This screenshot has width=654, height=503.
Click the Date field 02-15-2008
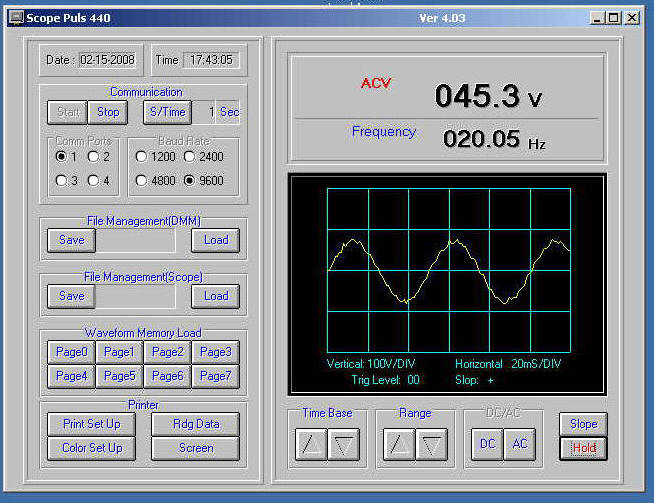[x=107, y=60]
